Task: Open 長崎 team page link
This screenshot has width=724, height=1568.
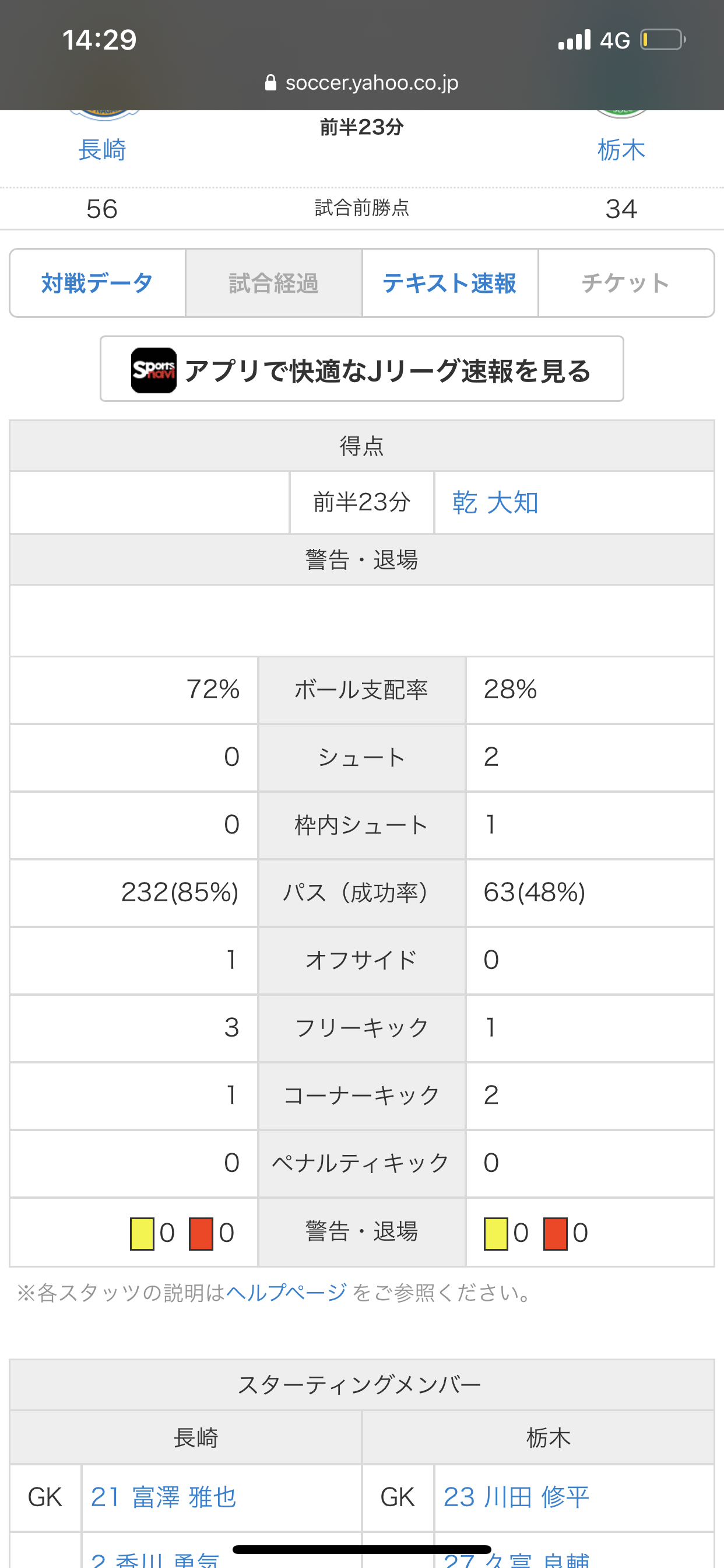Action: (x=102, y=150)
